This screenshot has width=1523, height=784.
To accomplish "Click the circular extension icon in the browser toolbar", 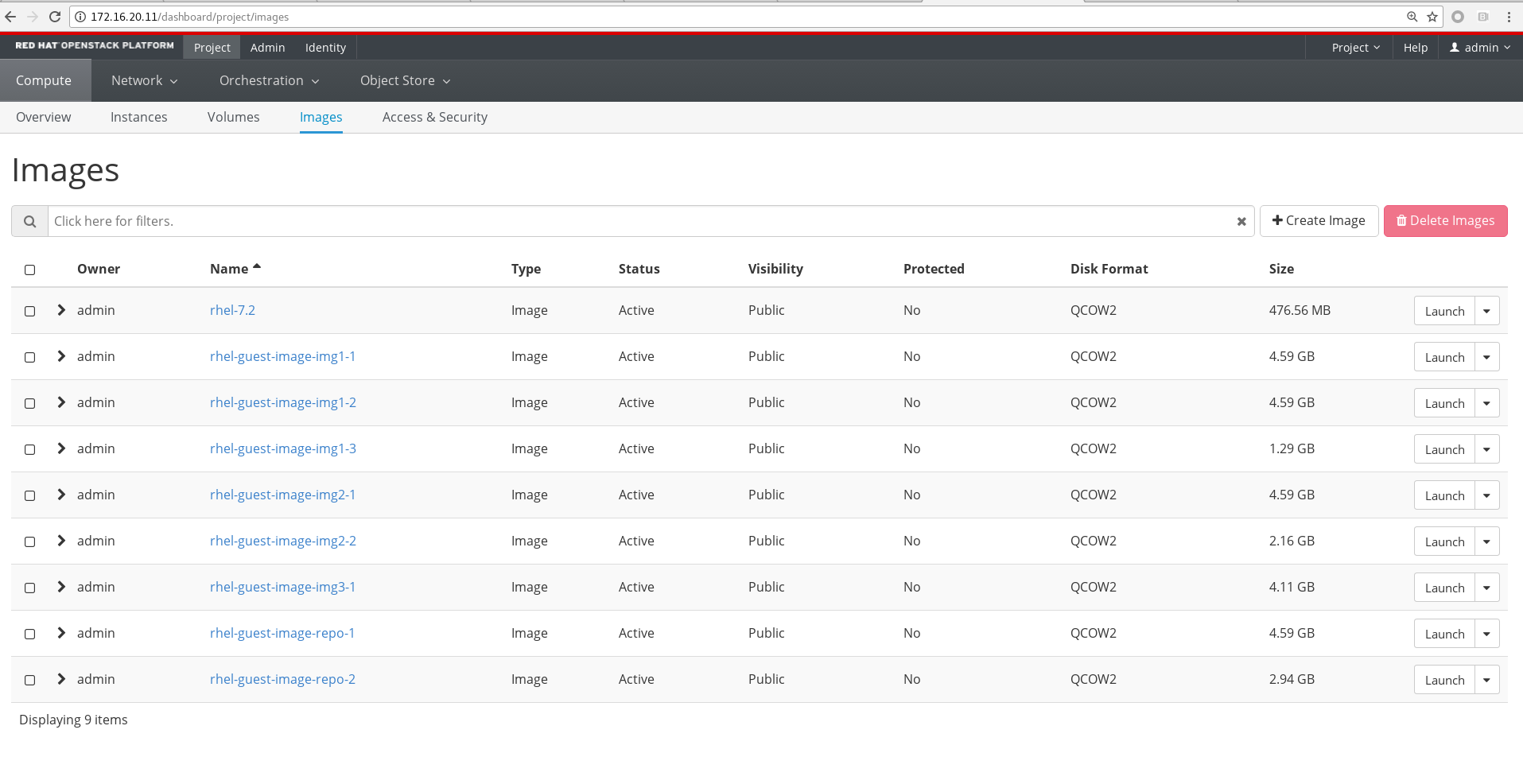I will [x=1458, y=17].
